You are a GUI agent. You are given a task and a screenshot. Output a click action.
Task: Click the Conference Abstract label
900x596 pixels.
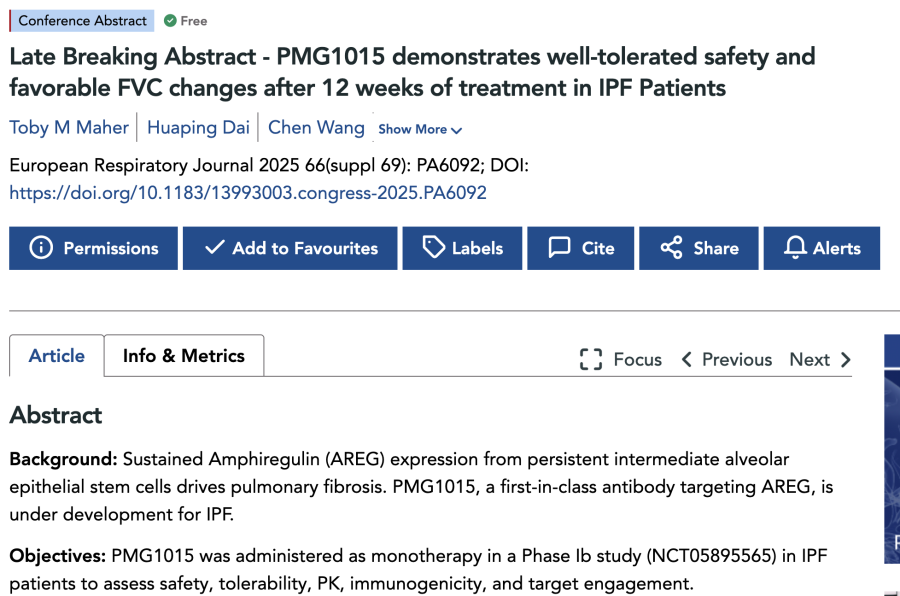82,20
